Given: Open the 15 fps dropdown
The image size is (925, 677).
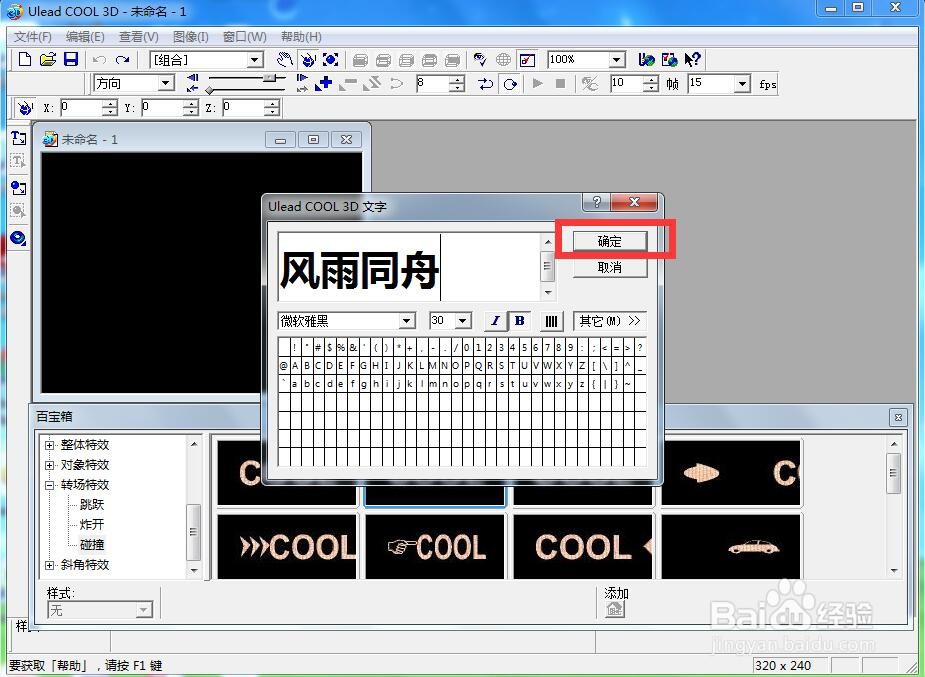Looking at the screenshot, I should click(x=743, y=83).
